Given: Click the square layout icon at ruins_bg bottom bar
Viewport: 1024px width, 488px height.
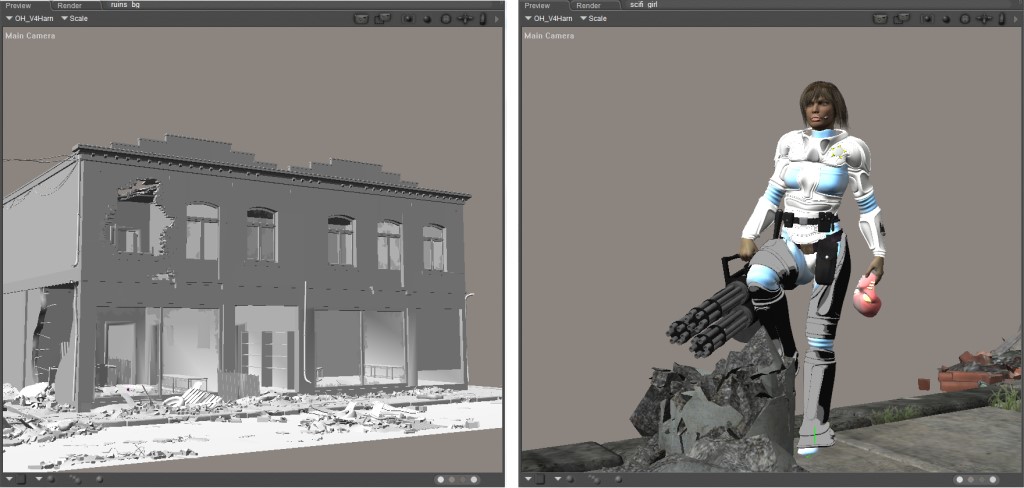Looking at the screenshot, I should coord(21,479).
